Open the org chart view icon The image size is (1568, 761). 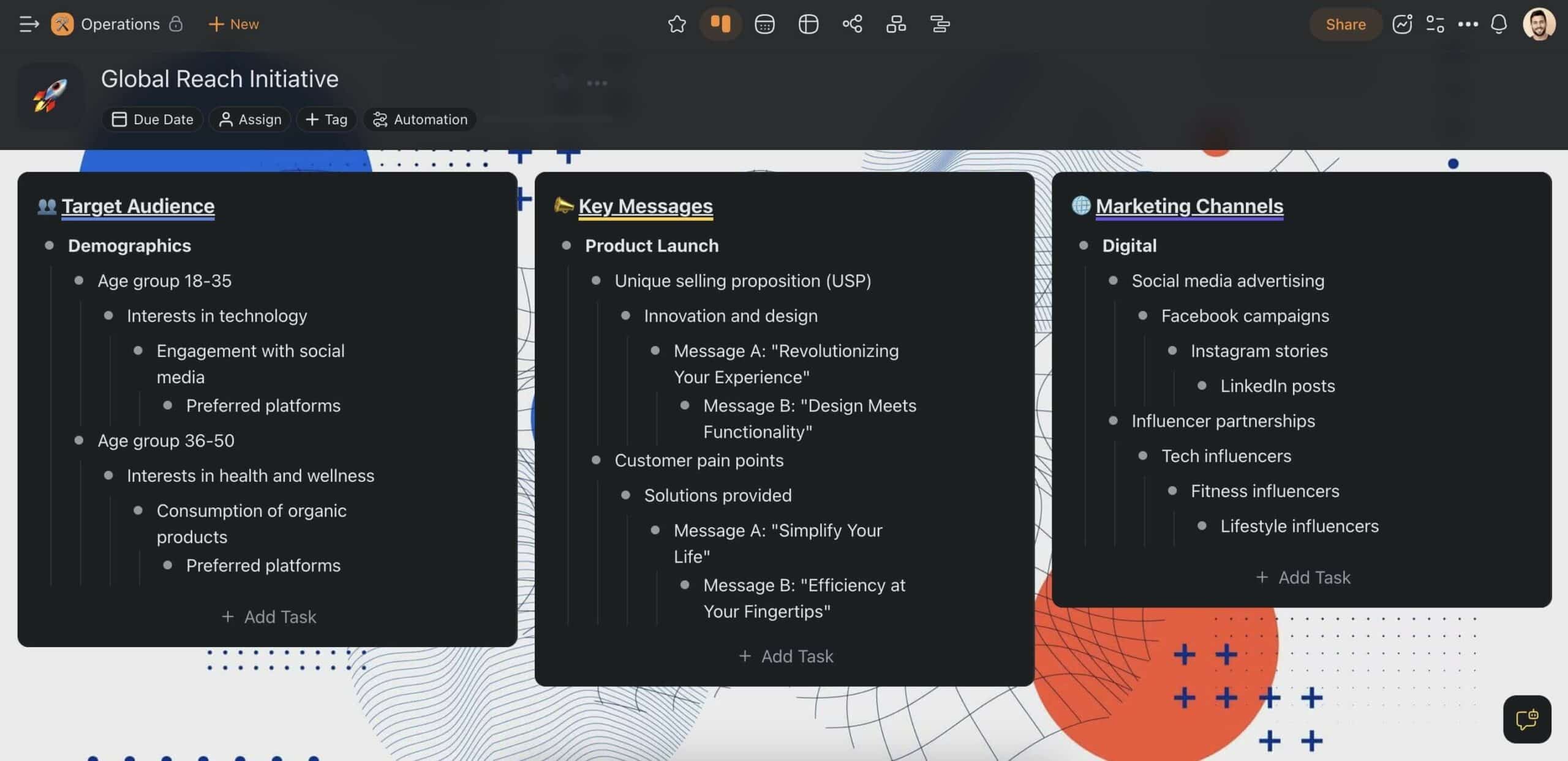(x=896, y=24)
